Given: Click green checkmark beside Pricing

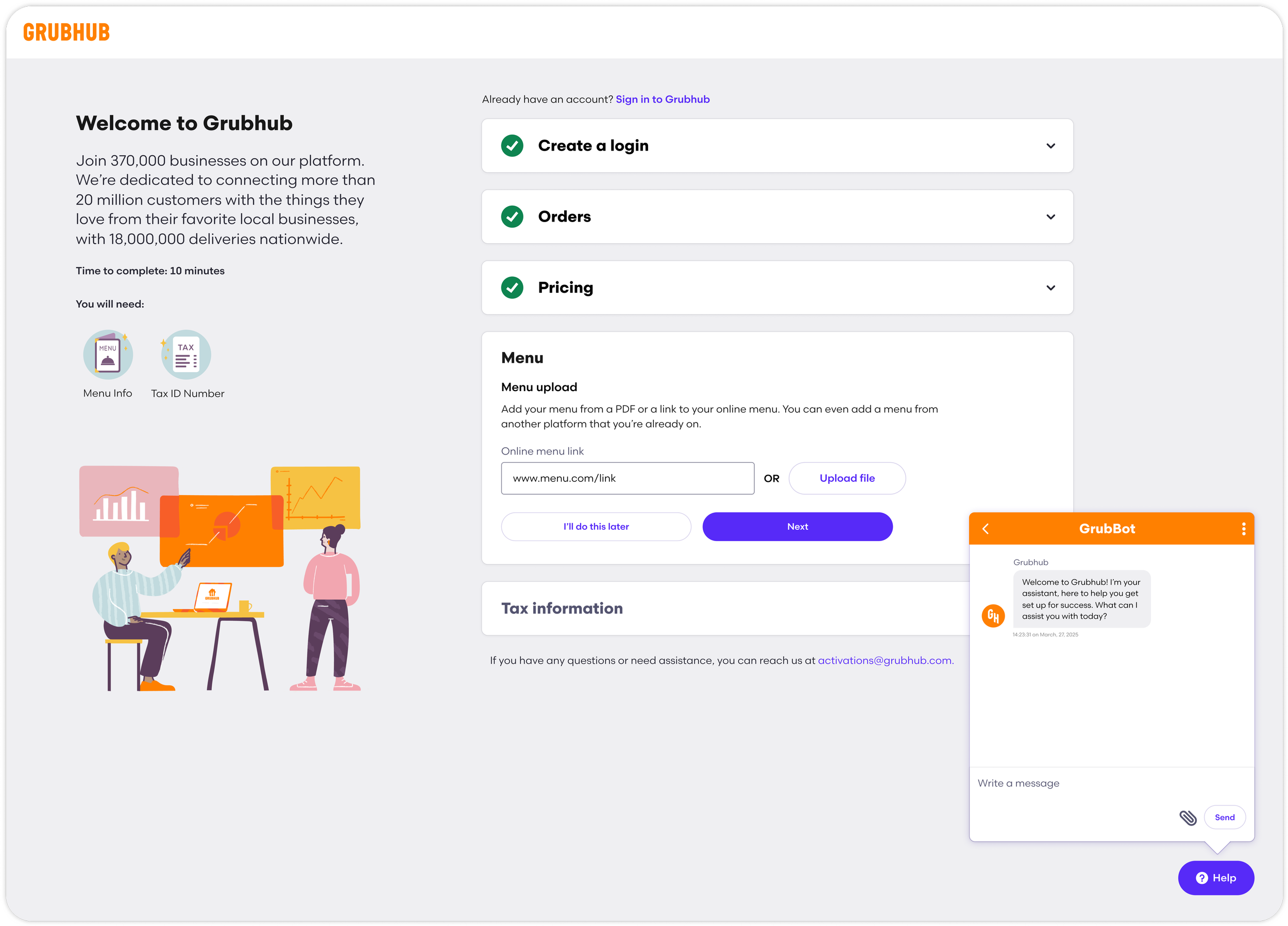Looking at the screenshot, I should 512,288.
